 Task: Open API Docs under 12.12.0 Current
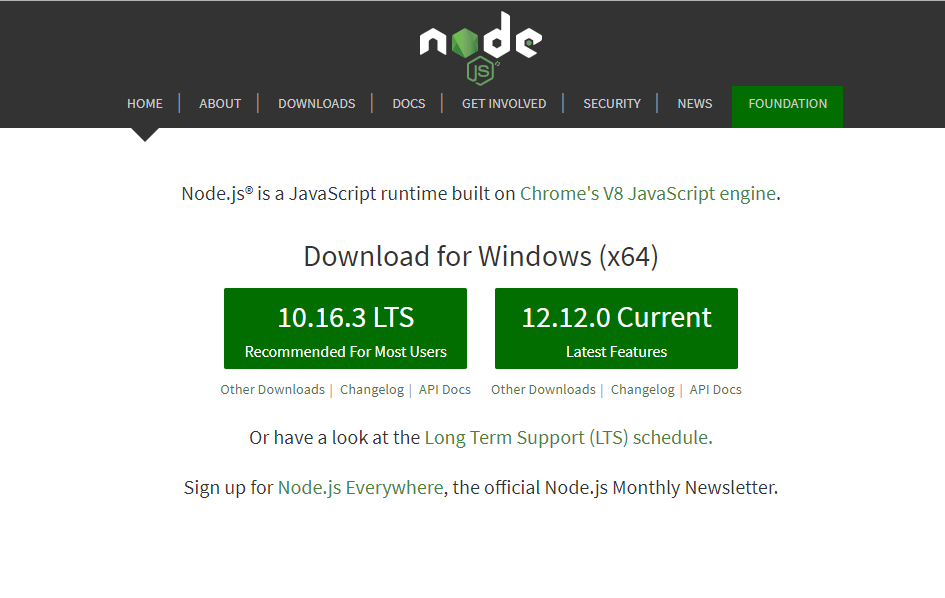tap(715, 389)
